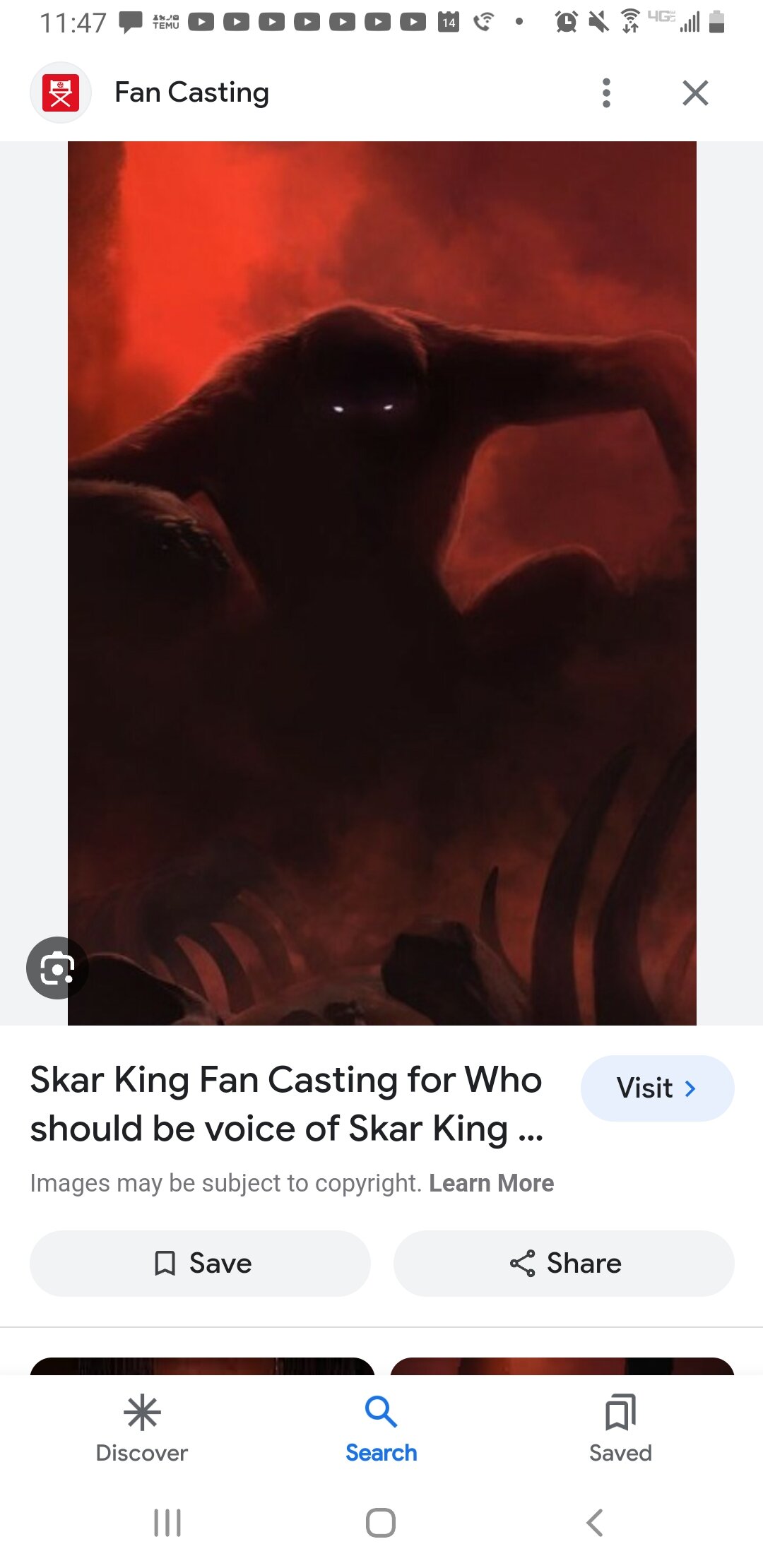Tap the Visit button chevron arrow
Screen dimensions: 763x1568
690,1088
